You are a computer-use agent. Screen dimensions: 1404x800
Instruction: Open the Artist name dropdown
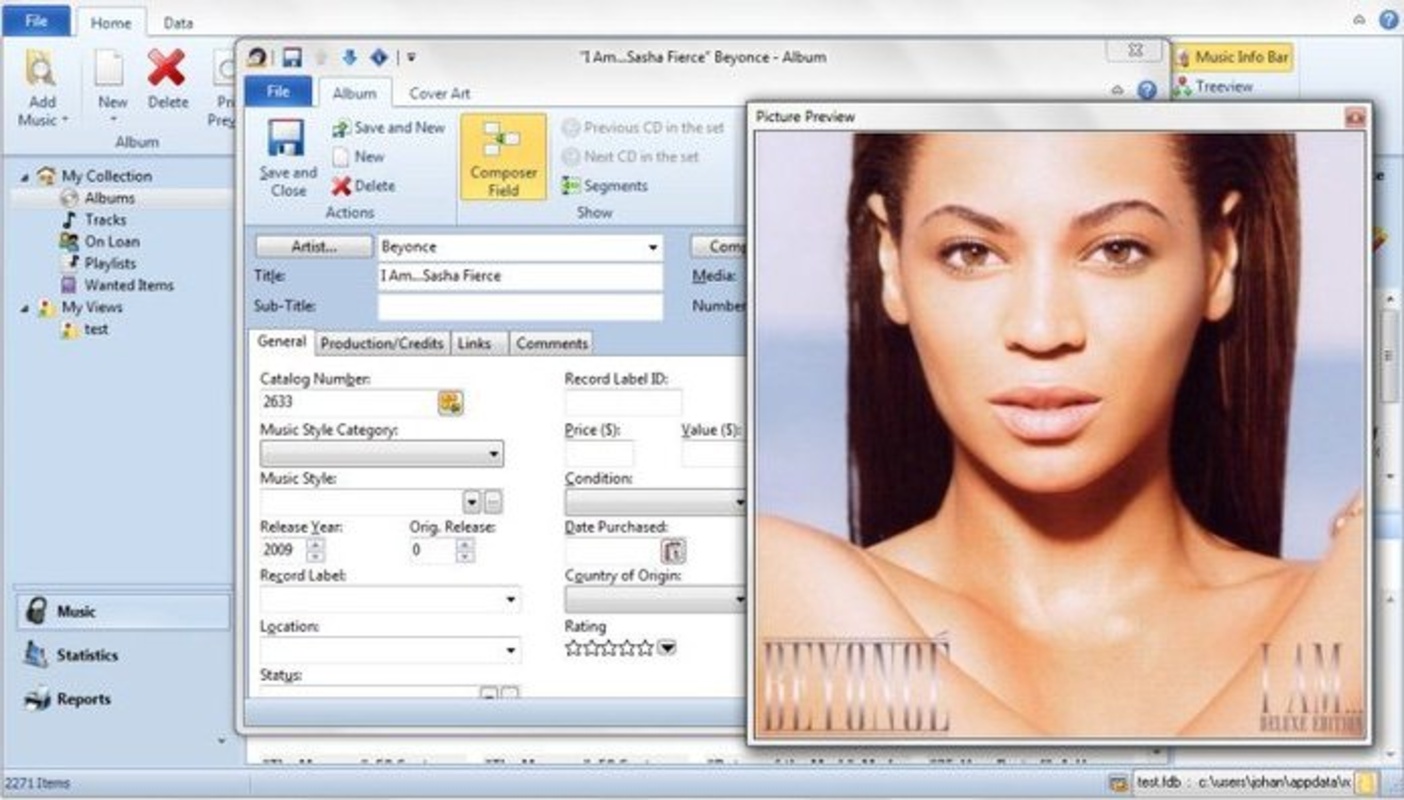tap(652, 247)
